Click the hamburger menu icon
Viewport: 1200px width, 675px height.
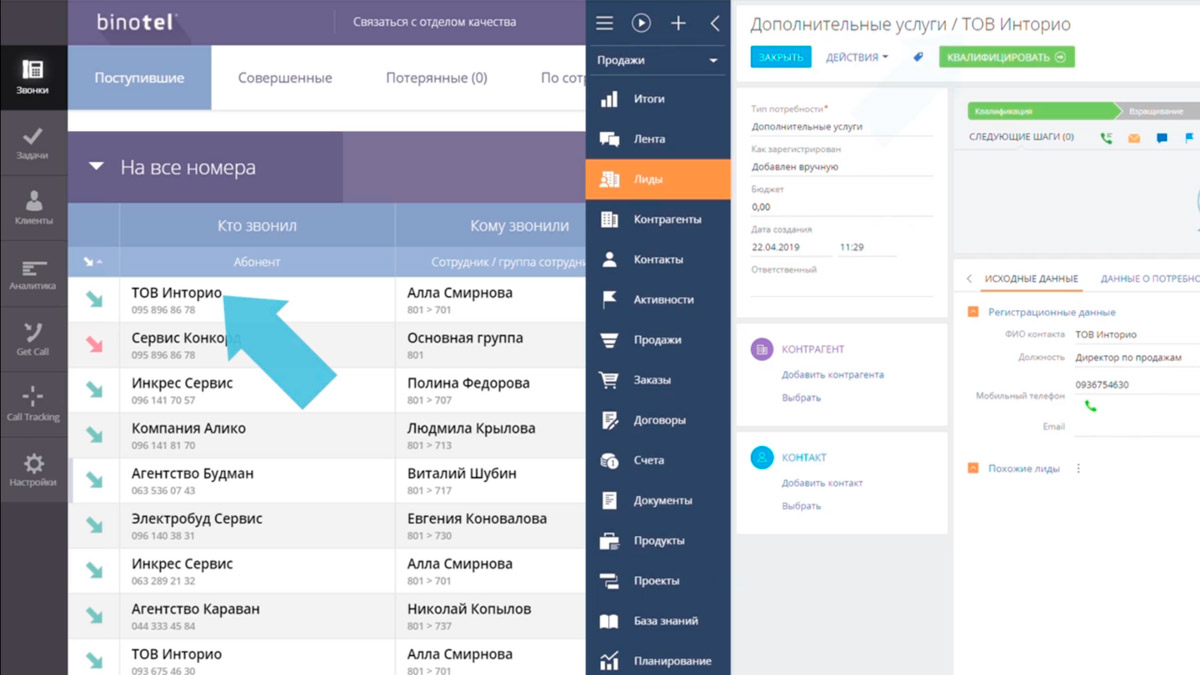[605, 23]
